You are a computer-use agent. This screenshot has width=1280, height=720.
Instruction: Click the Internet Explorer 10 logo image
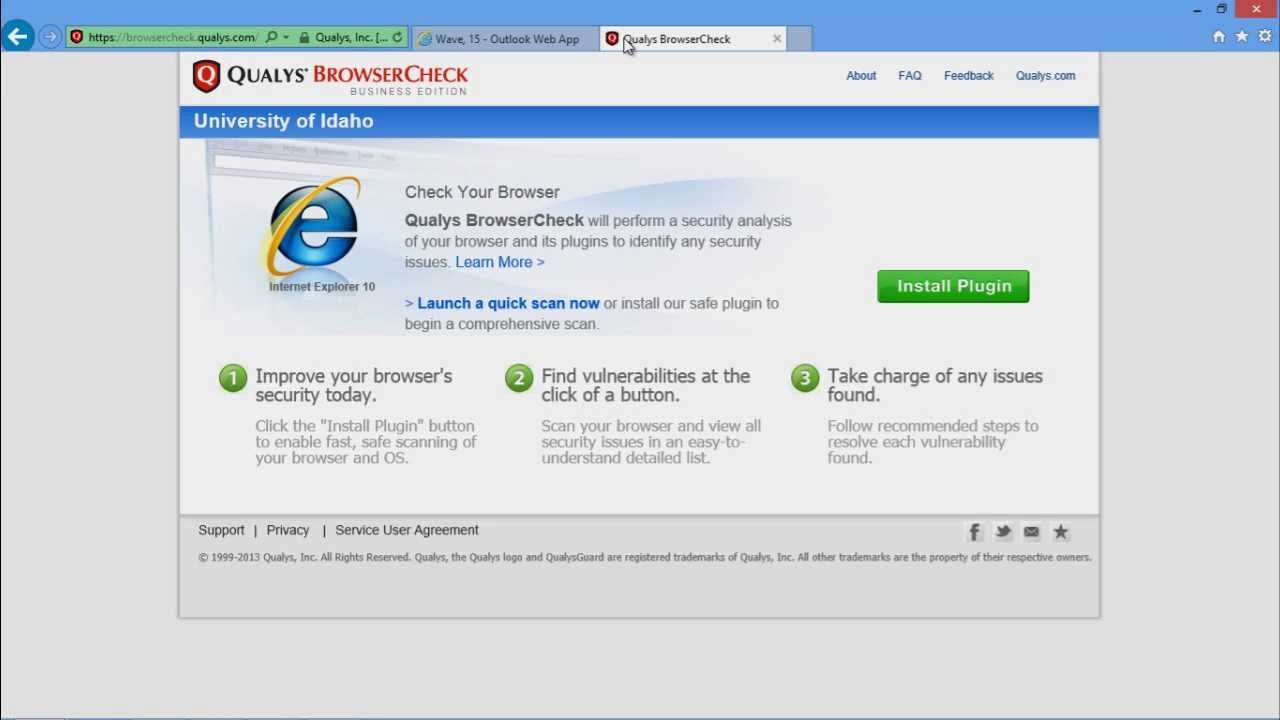313,227
